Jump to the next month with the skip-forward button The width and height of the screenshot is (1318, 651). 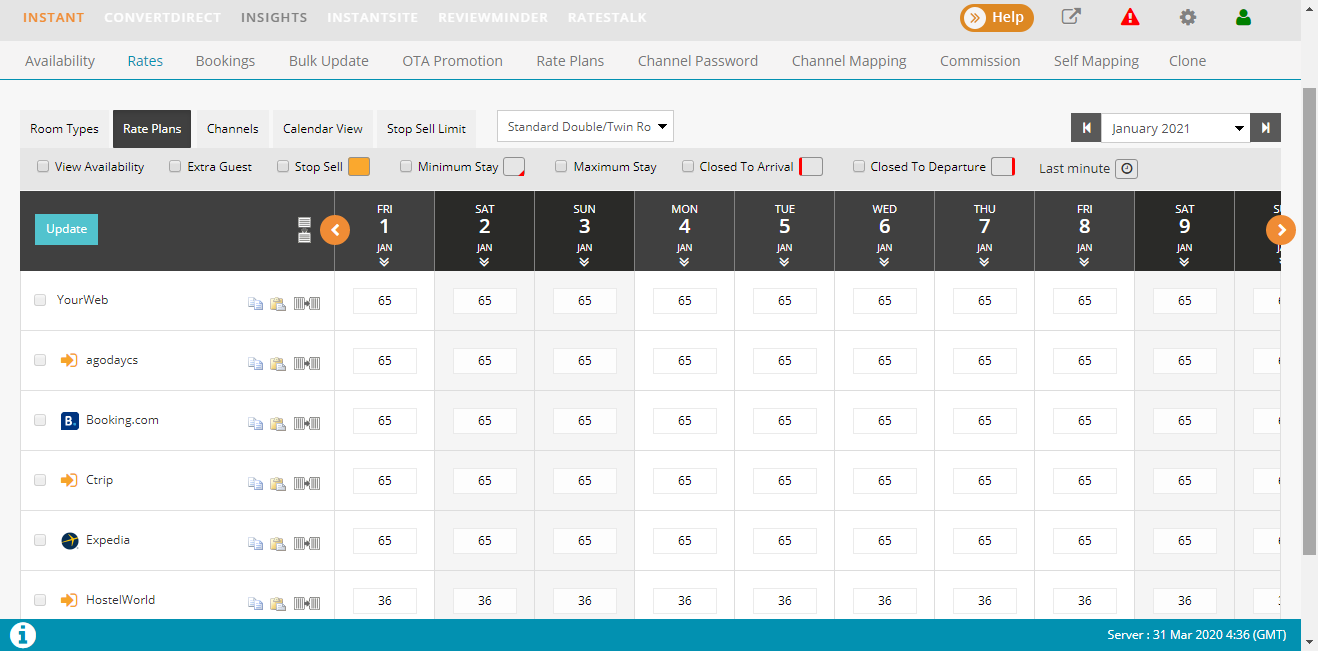tap(1266, 128)
